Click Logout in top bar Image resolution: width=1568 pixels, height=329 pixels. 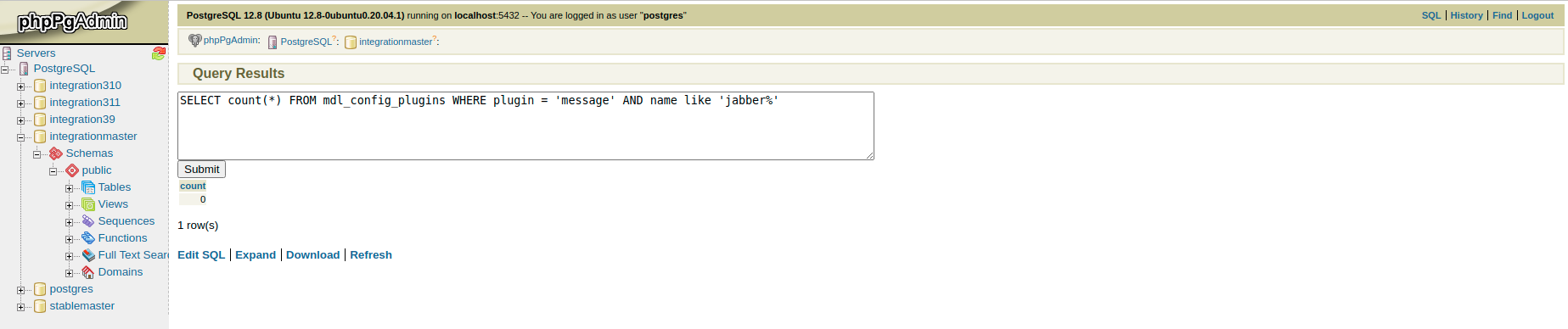[1537, 15]
